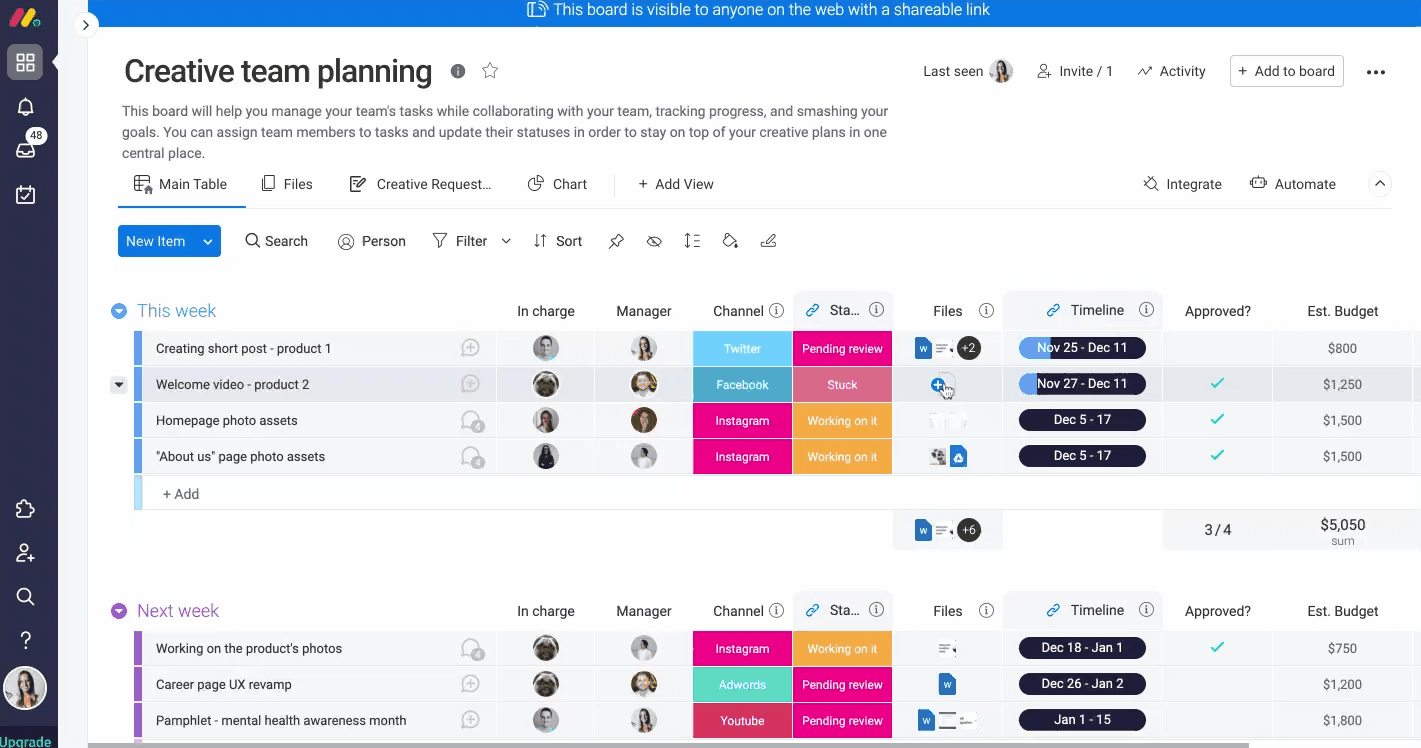Open the inbox with 48 badge

click(x=25, y=150)
